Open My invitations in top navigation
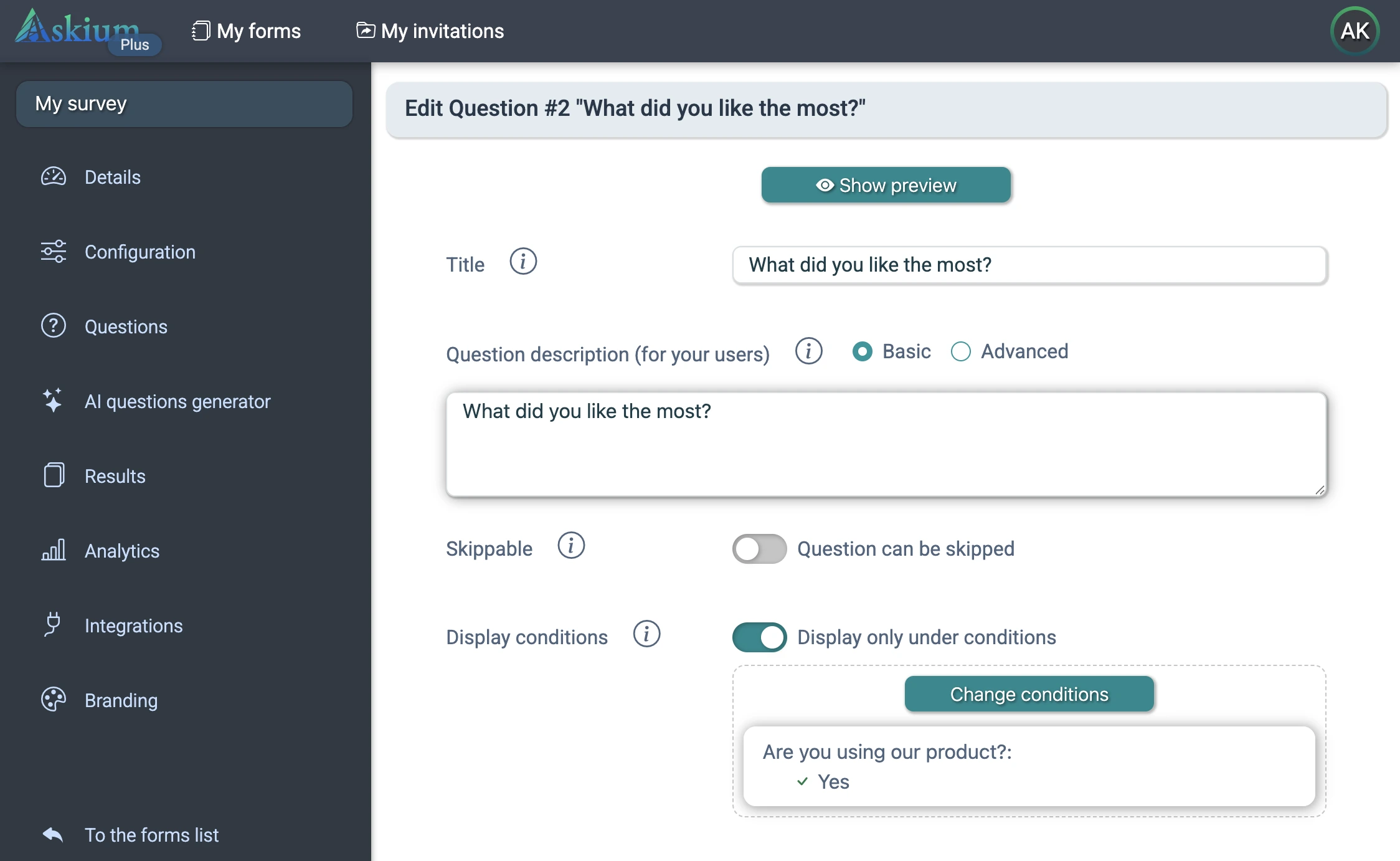The image size is (1400, 861). coord(430,31)
